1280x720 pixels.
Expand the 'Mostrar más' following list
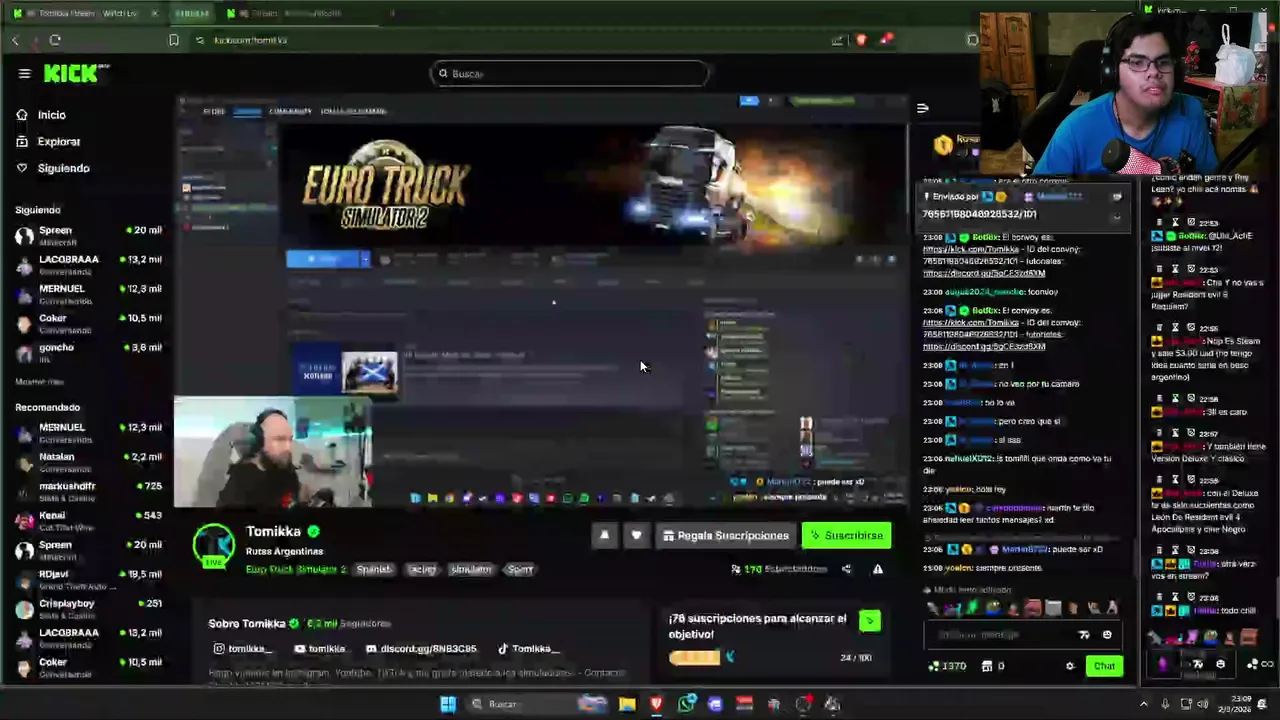[x=40, y=382]
